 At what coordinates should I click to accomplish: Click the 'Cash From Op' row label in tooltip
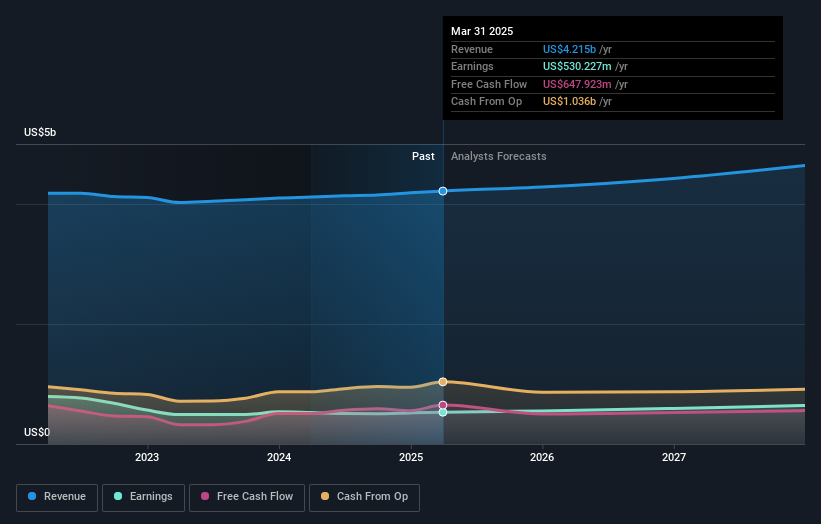coord(486,102)
